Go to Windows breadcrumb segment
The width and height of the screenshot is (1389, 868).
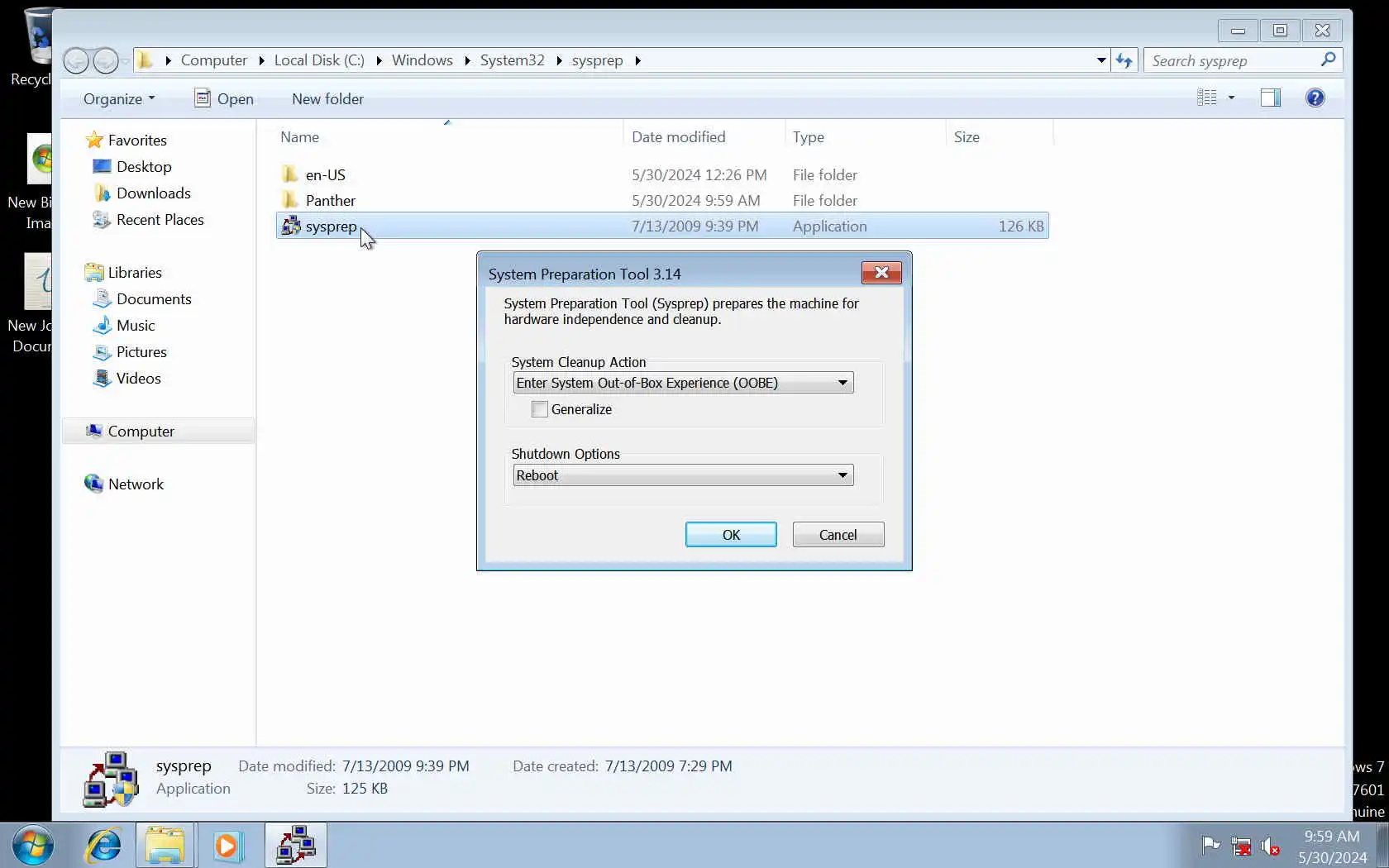(422, 60)
